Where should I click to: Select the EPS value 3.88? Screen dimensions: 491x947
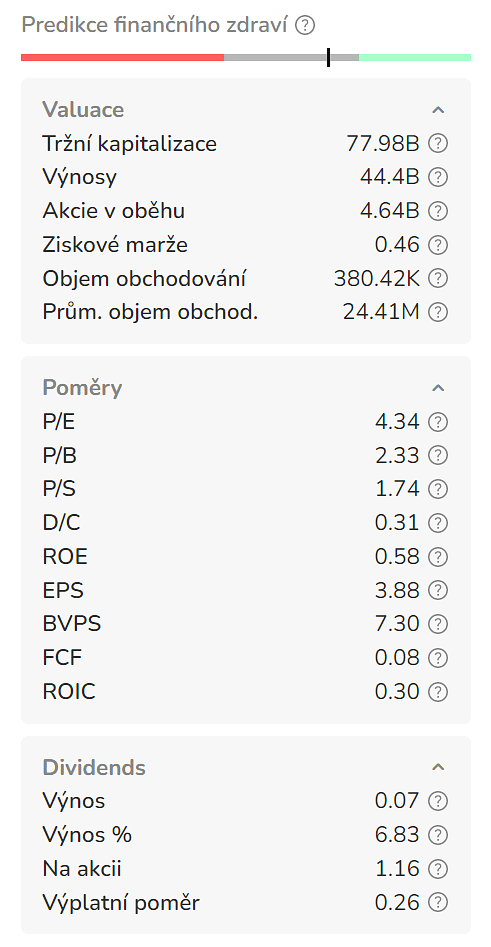click(x=397, y=590)
